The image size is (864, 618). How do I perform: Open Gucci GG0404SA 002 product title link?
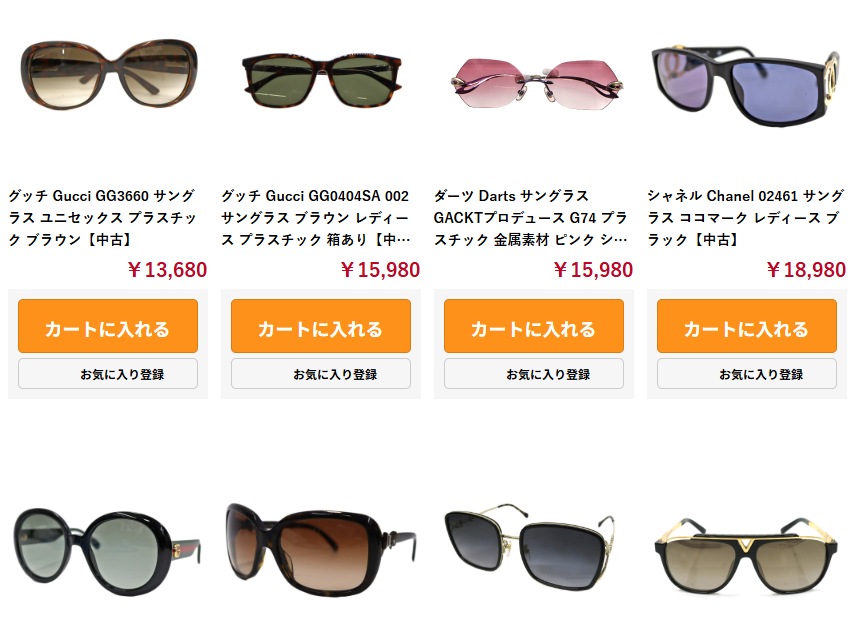316,218
